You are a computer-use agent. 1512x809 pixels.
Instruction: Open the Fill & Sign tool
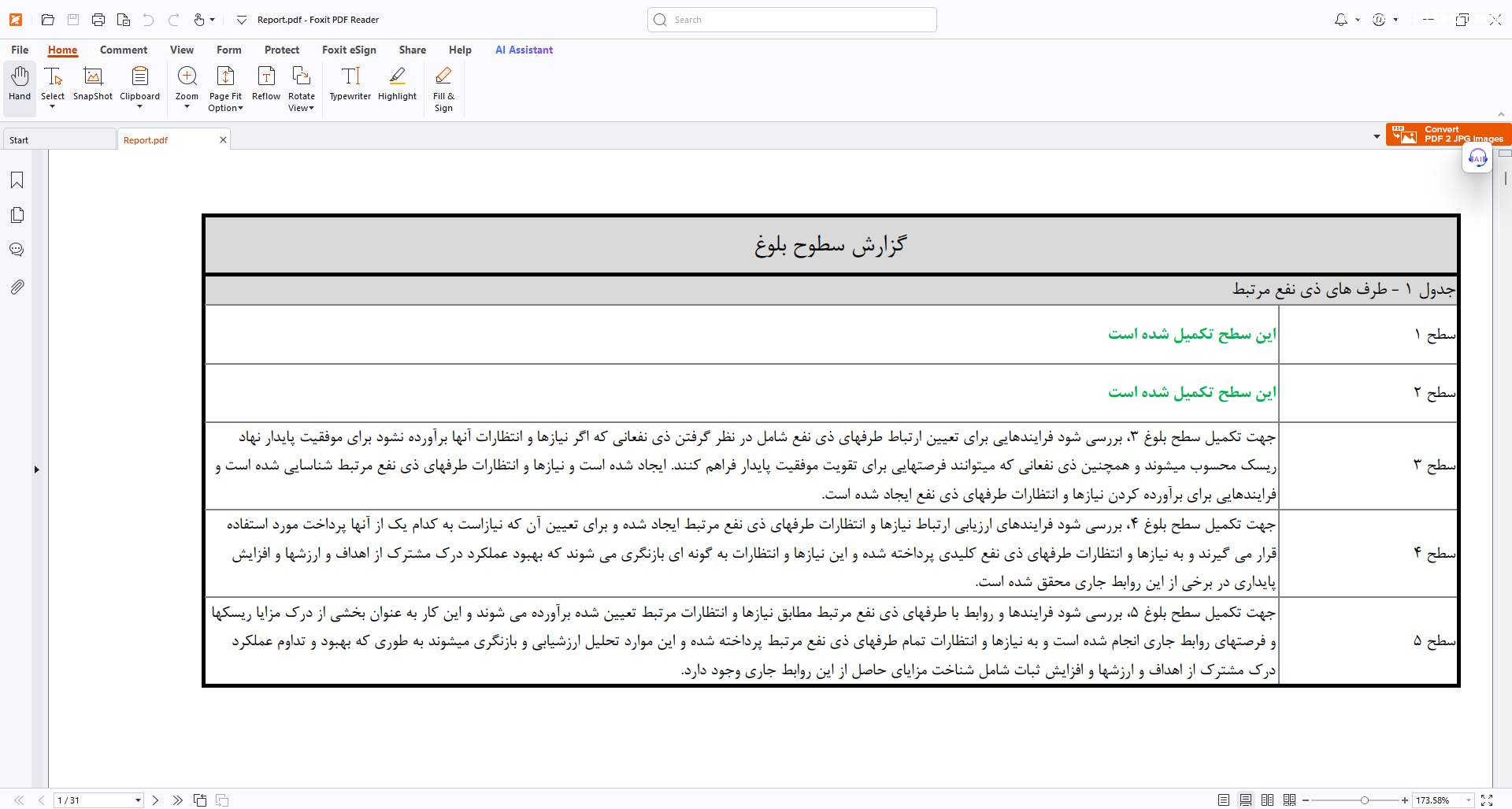[x=443, y=89]
